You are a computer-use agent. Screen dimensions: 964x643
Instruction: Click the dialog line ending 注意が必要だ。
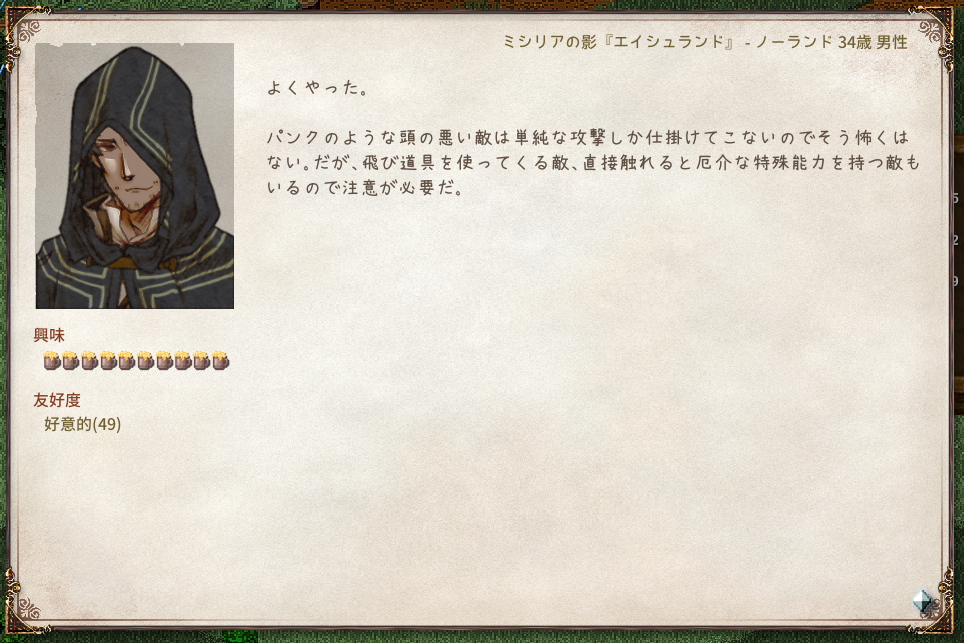(365, 187)
